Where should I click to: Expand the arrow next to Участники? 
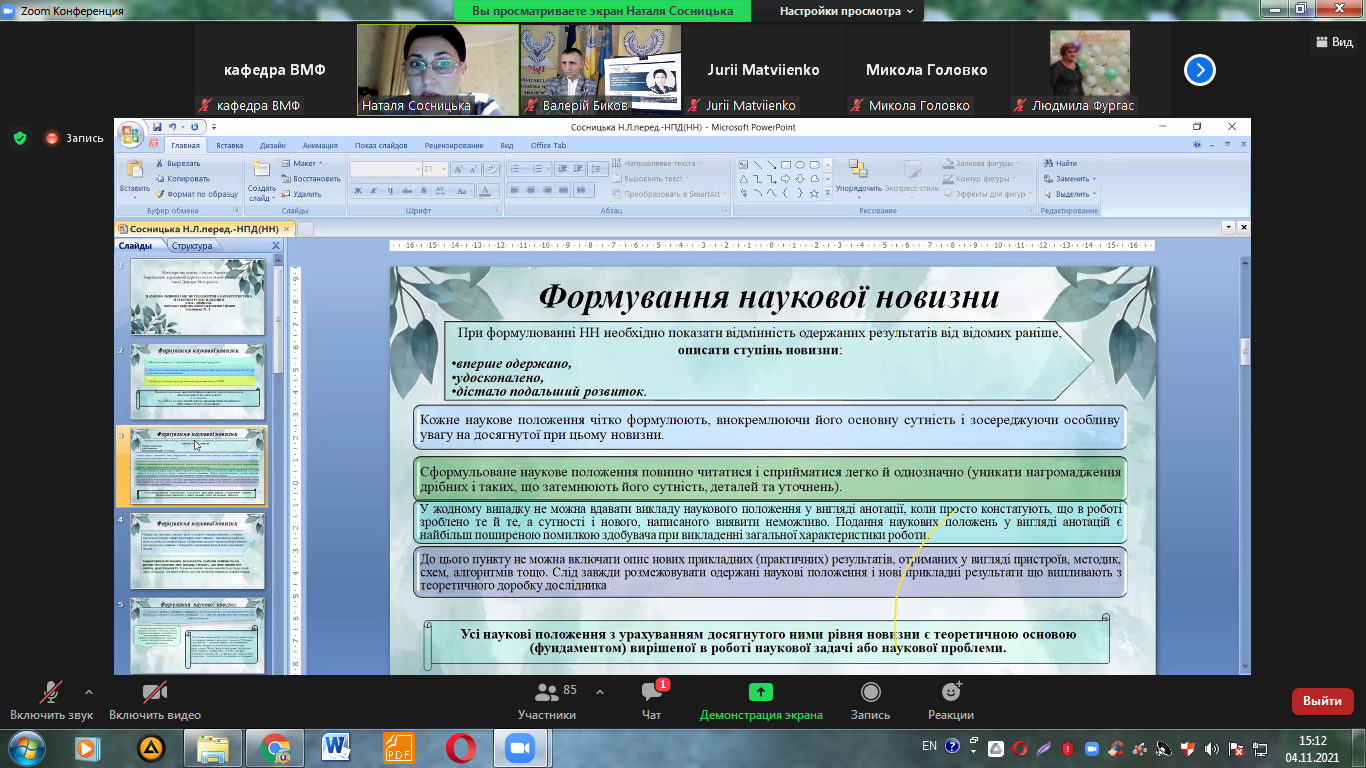tap(600, 691)
